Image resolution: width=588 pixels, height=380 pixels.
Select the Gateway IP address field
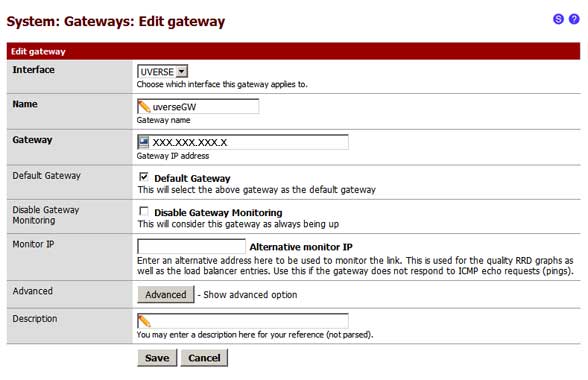[243, 142]
